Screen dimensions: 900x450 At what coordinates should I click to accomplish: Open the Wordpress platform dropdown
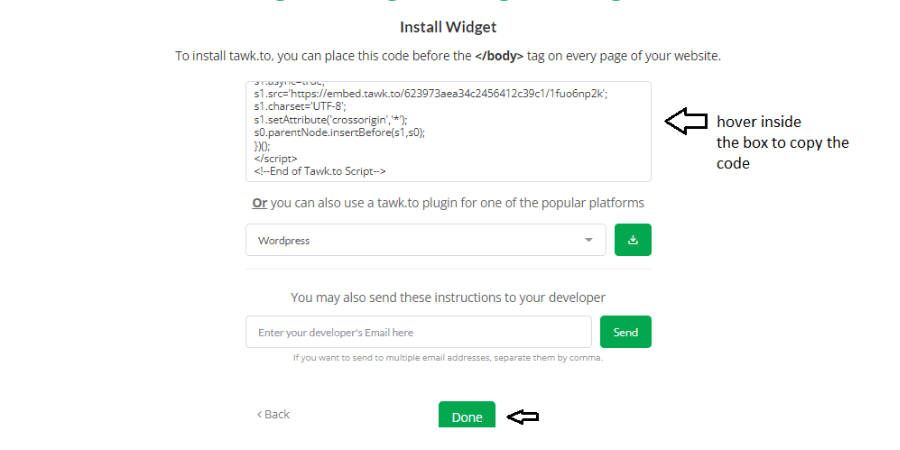point(425,240)
